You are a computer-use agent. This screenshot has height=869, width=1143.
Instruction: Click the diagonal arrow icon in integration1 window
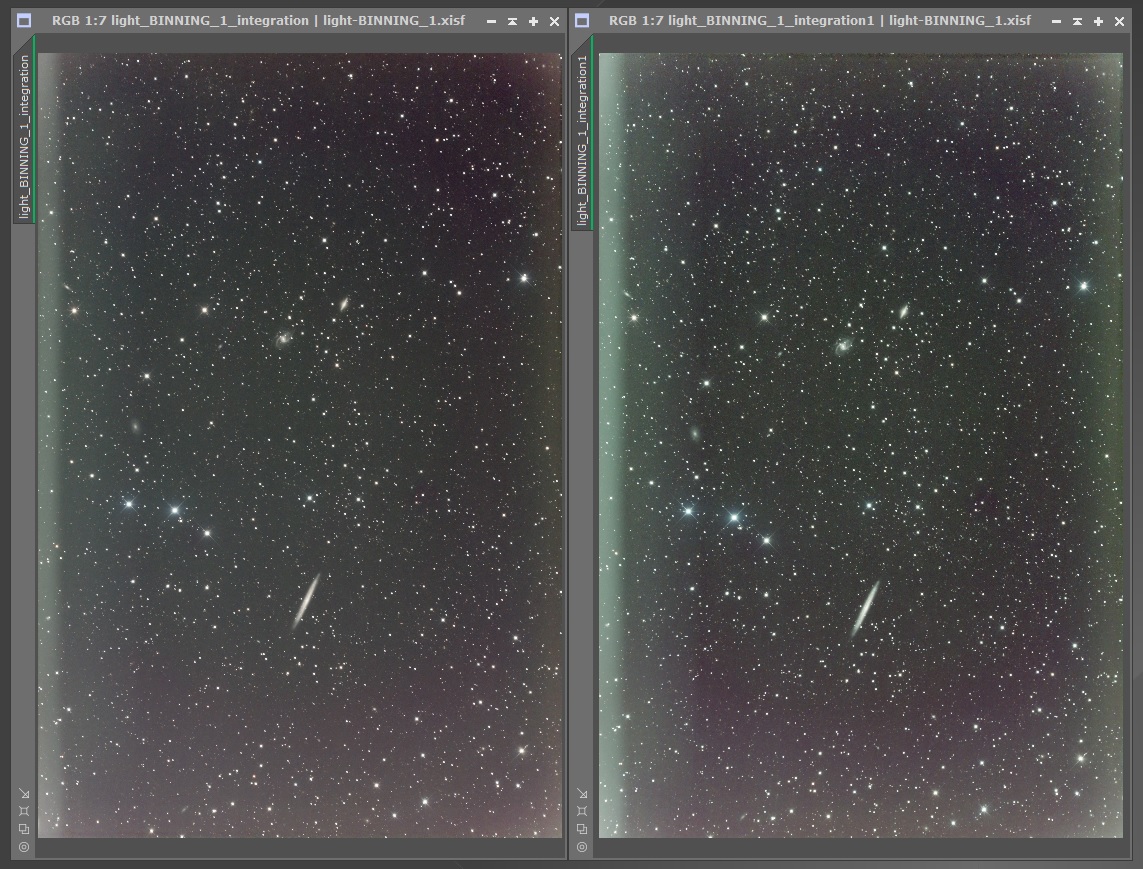582,793
